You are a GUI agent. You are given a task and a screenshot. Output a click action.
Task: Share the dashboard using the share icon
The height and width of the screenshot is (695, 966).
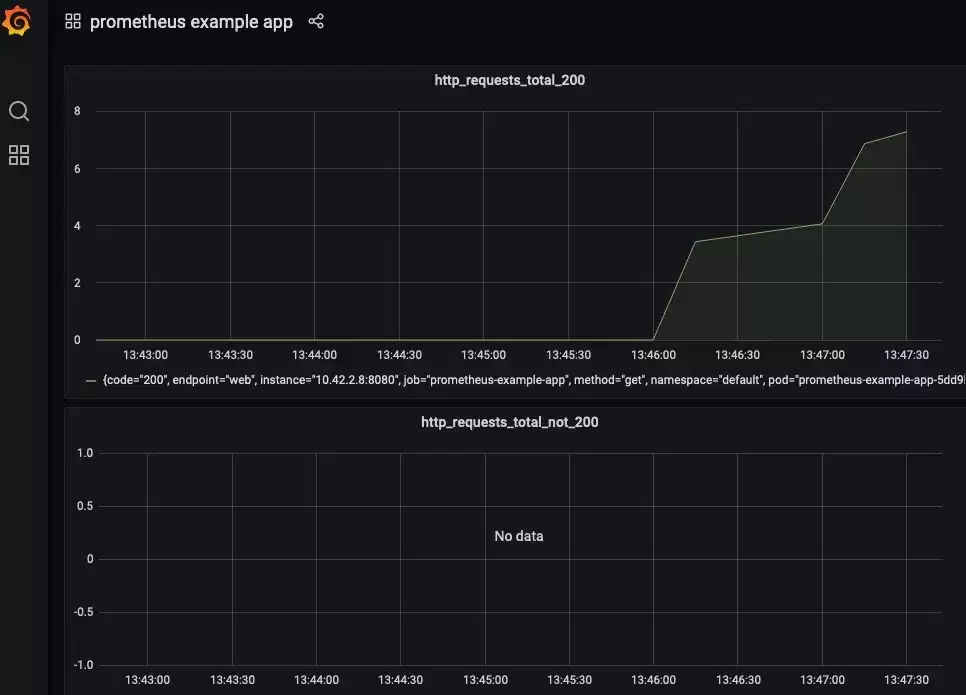(x=316, y=22)
